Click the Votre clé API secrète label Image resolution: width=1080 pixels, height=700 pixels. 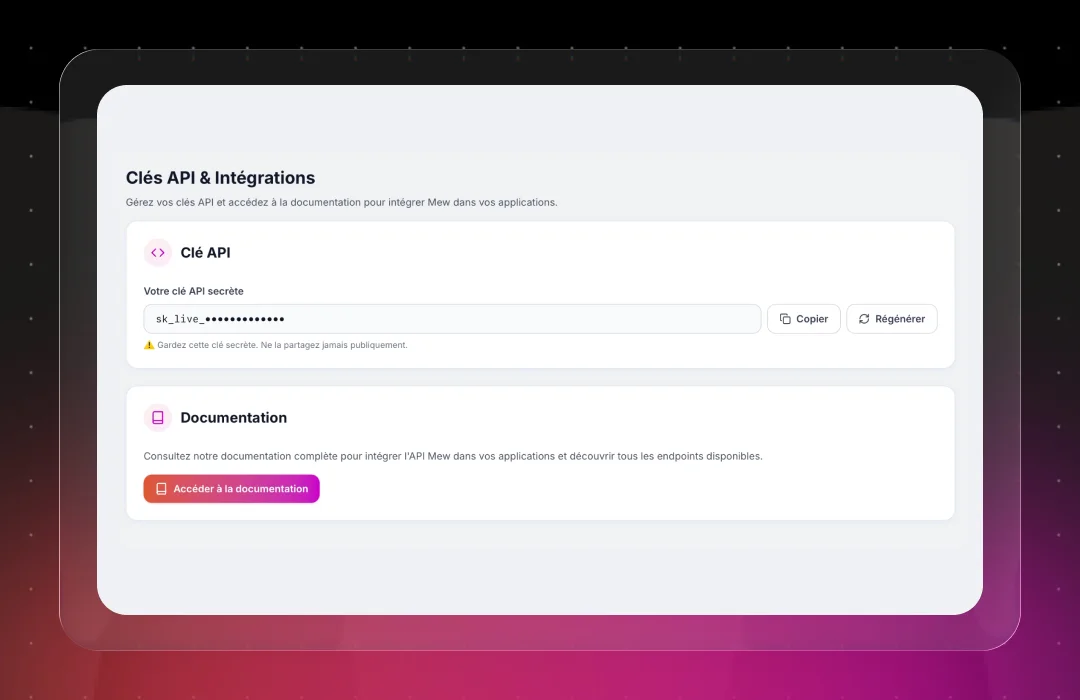pyautogui.click(x=194, y=290)
